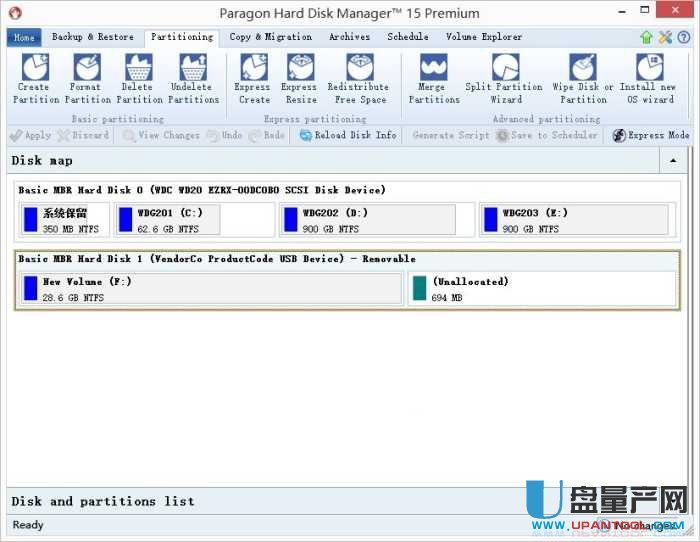Screen dimensions: 700x542
Task: Switch to the Backup & Restore tab
Action: [92, 37]
